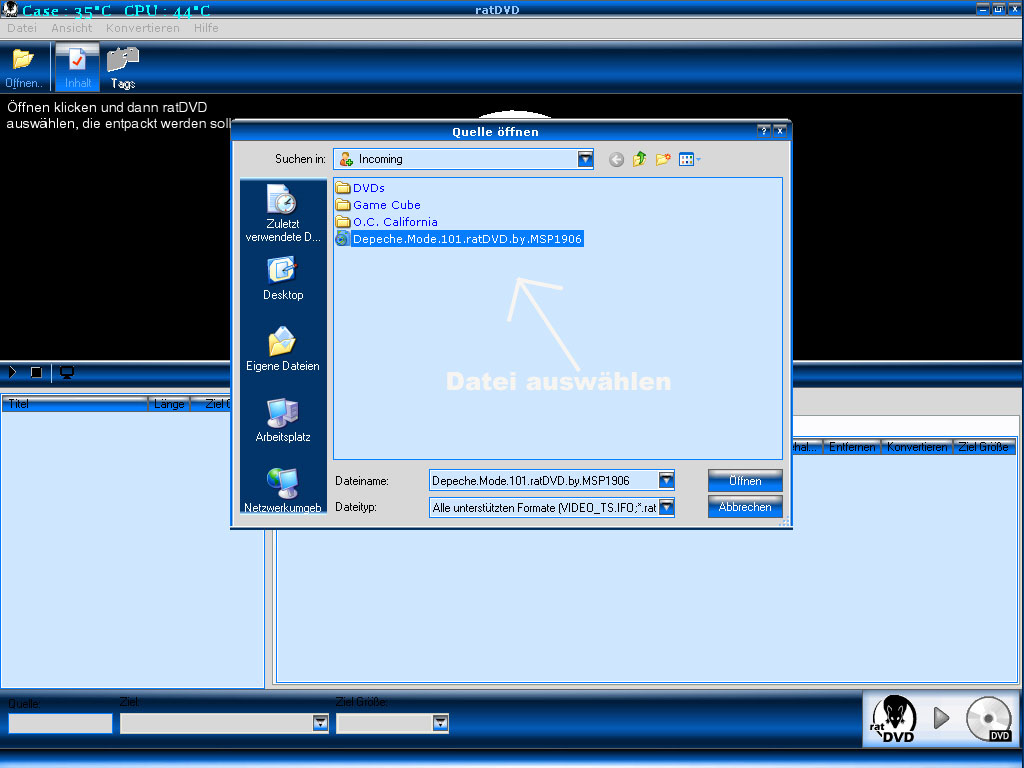The height and width of the screenshot is (768, 1024).
Task: Open the Ansicht menu
Action: [72, 28]
